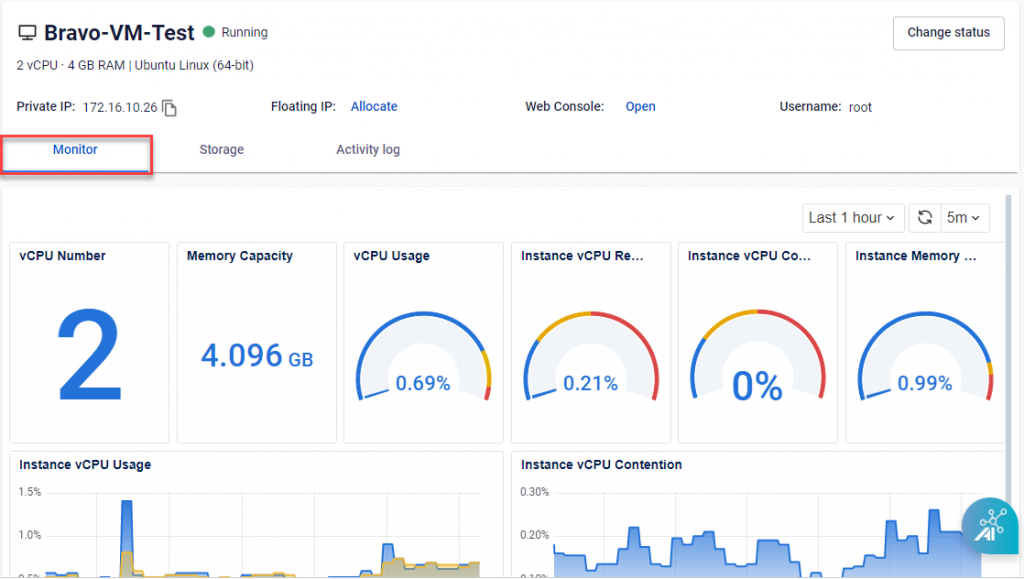Open the Activity log tab
The height and width of the screenshot is (579, 1024).
click(368, 149)
